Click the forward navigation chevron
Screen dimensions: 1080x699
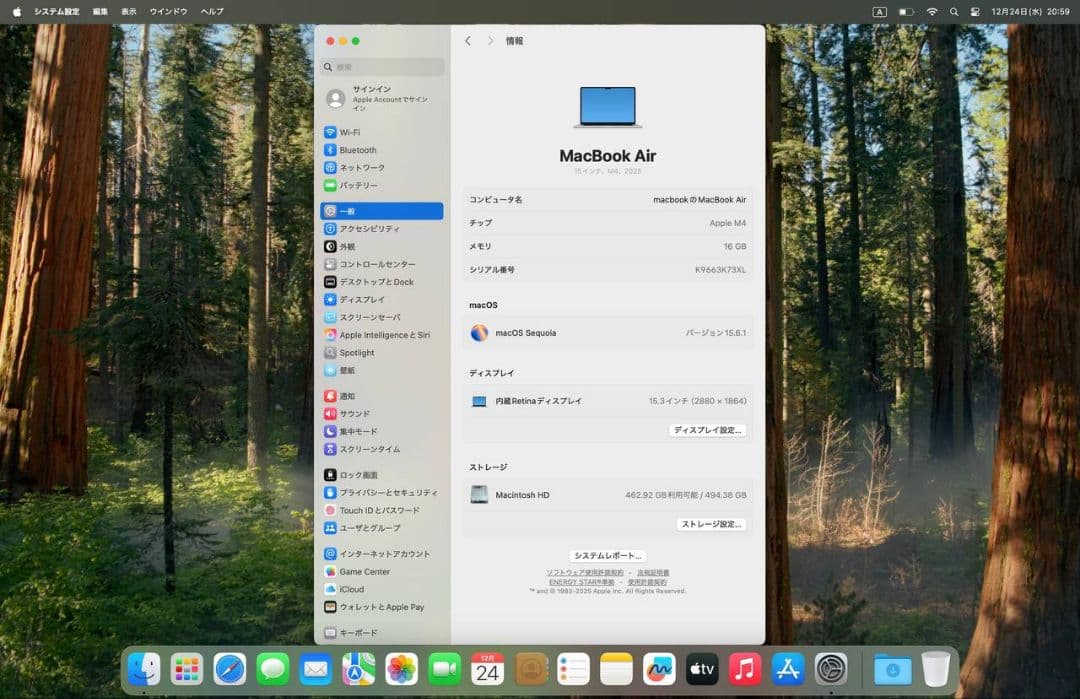489,40
